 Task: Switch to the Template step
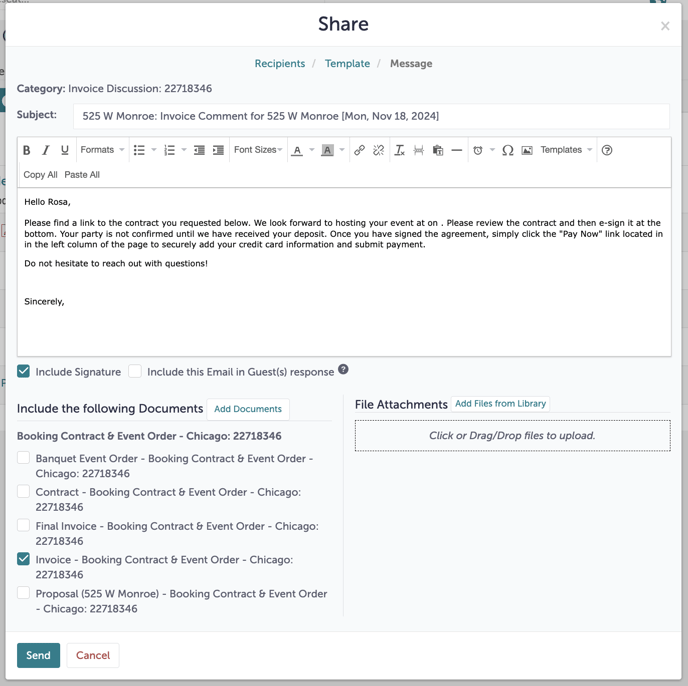[x=347, y=64]
